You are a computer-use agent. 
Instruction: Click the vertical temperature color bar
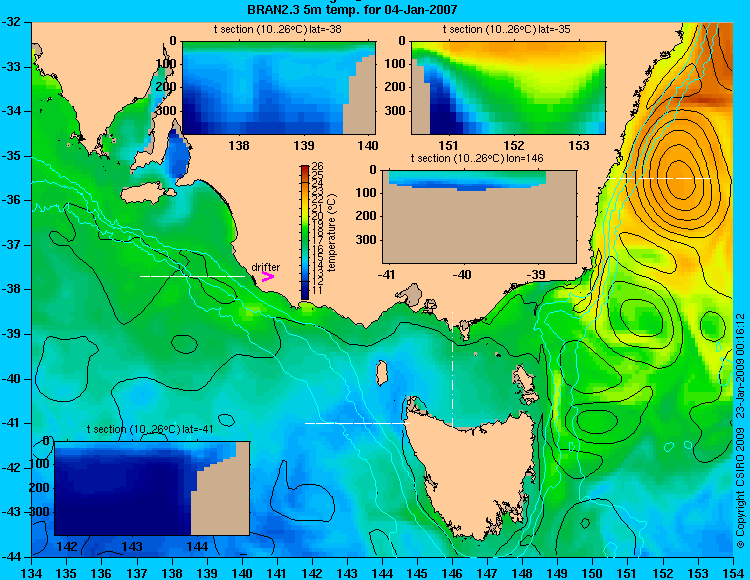tap(304, 232)
